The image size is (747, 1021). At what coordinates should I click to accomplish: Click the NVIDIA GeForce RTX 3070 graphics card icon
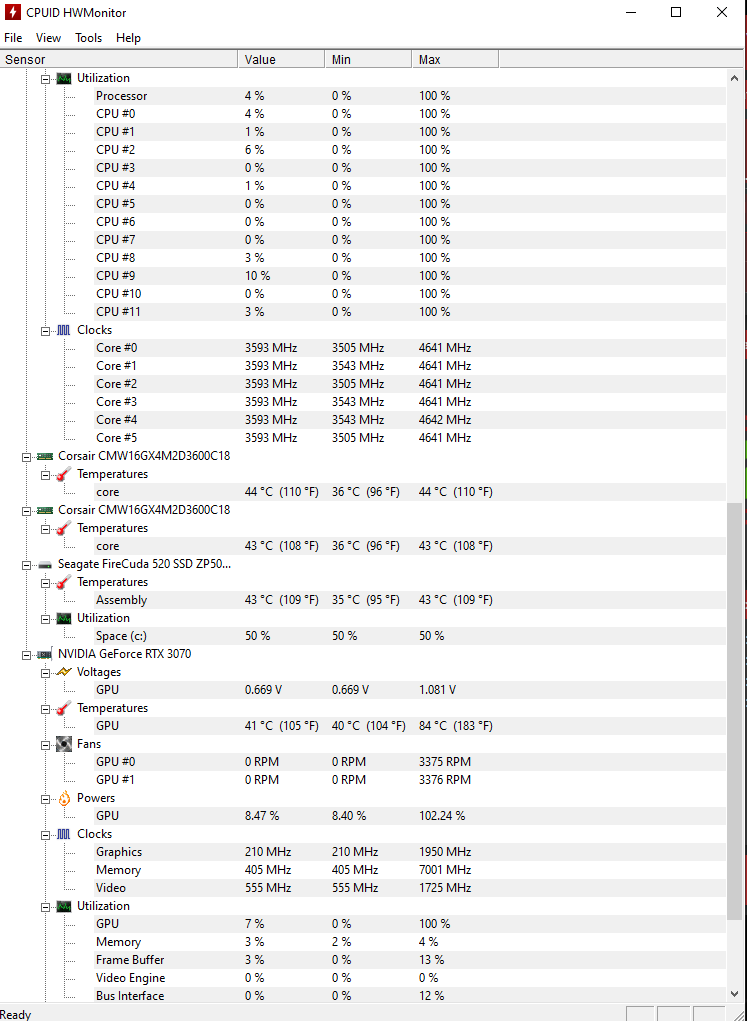pos(45,654)
